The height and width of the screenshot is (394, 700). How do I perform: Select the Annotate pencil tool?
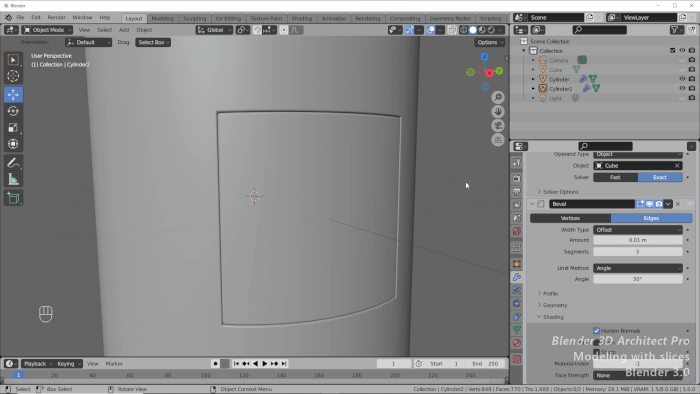click(x=13, y=163)
